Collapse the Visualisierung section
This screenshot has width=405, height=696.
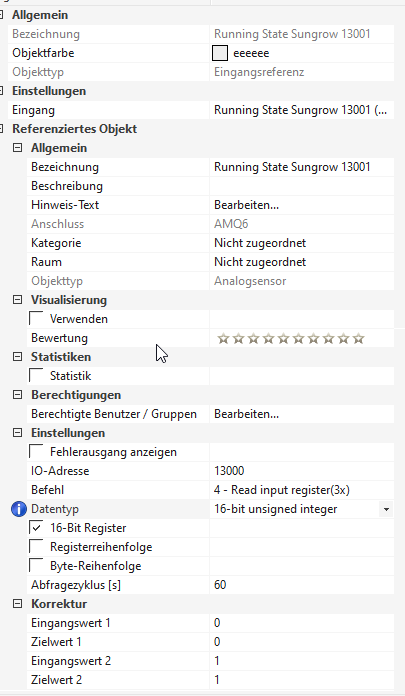[17, 300]
